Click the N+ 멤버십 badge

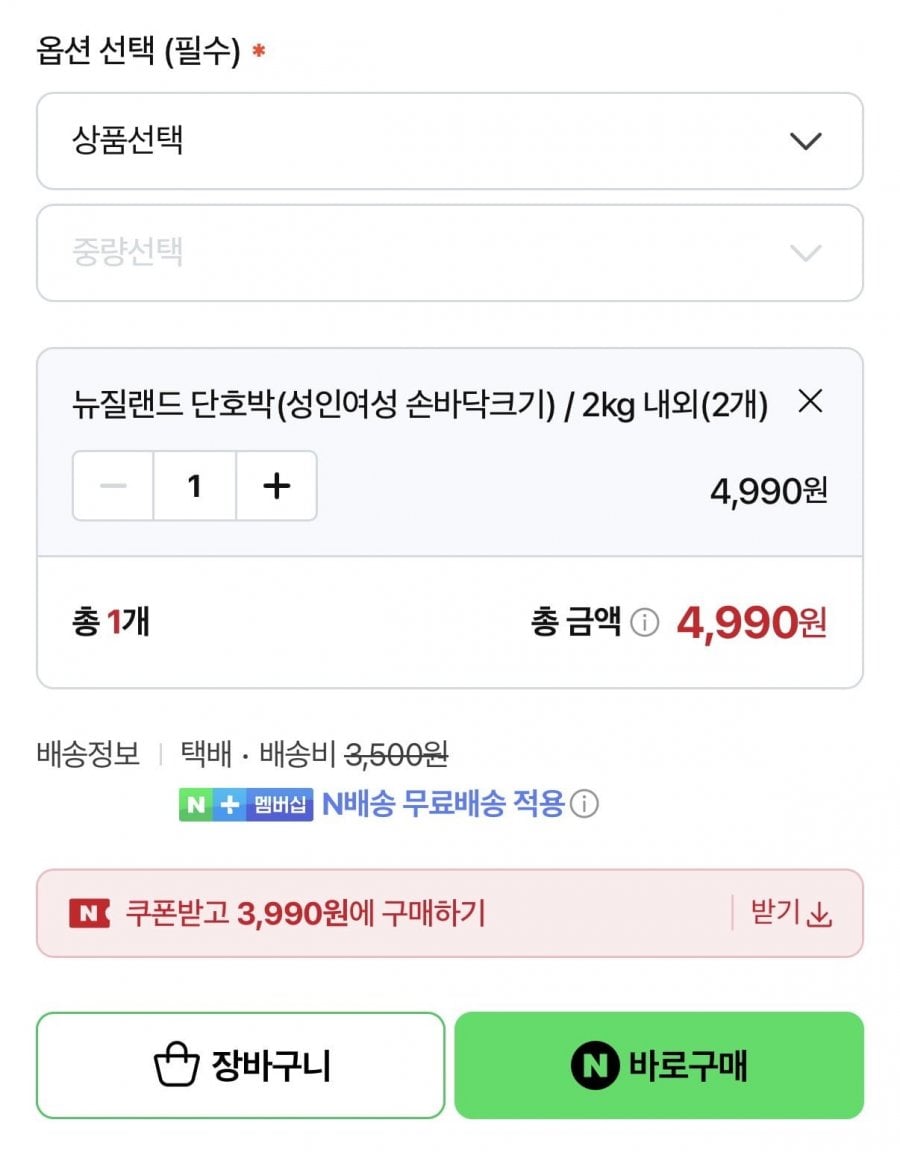pos(246,804)
